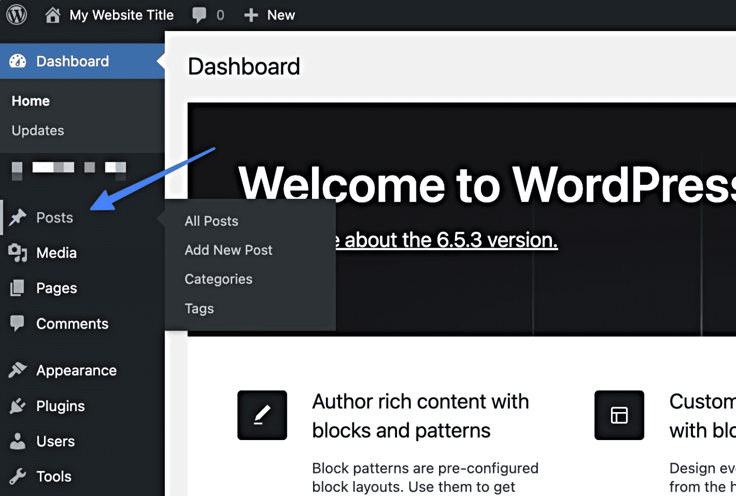Open the Posts menu in the sidebar
Viewport: 736px width, 496px height.
point(54,218)
